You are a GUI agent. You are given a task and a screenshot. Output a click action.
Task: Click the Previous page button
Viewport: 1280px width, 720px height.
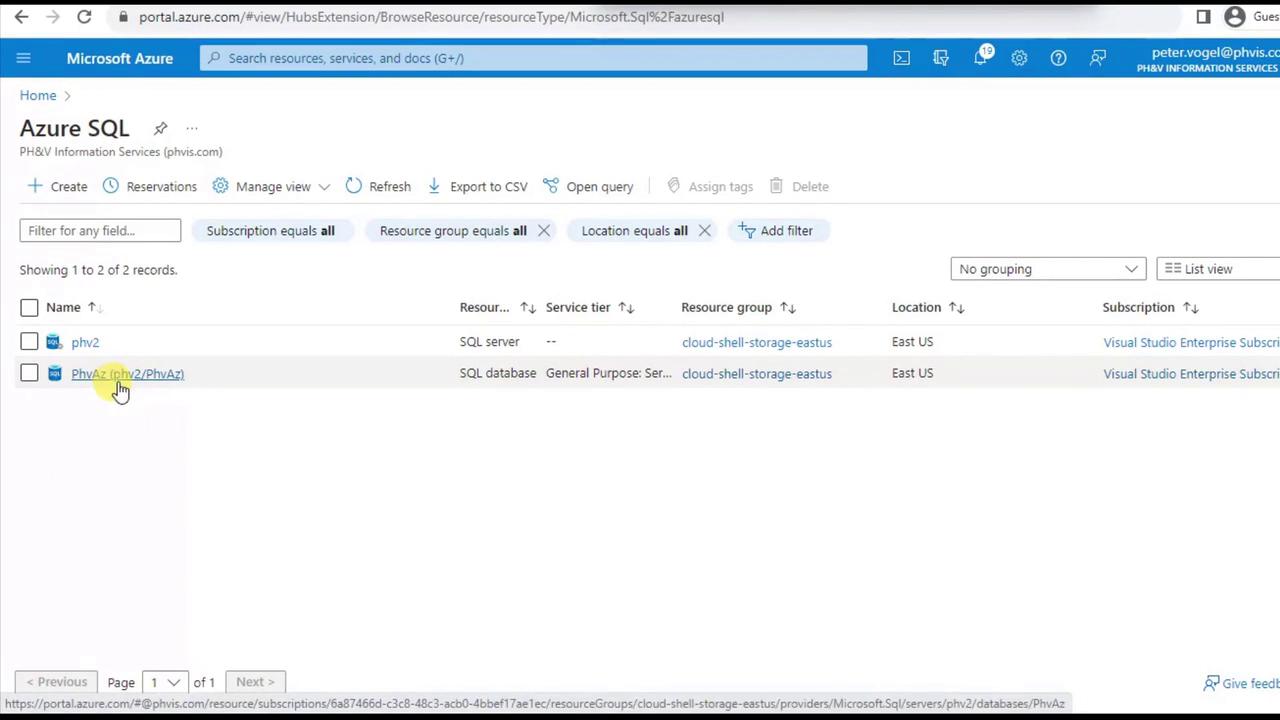[x=58, y=682]
